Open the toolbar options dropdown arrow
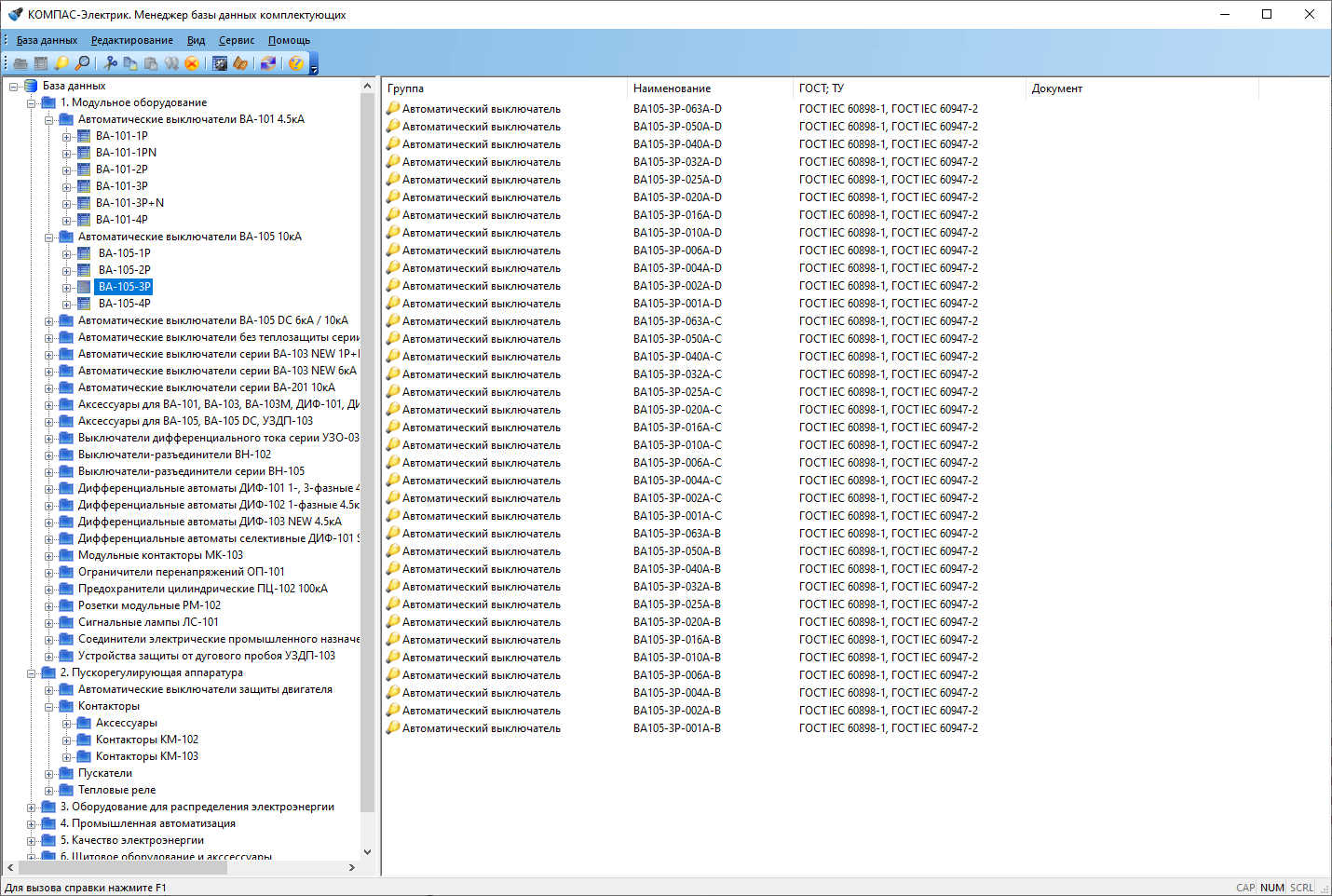This screenshot has width=1332, height=896. click(x=314, y=67)
